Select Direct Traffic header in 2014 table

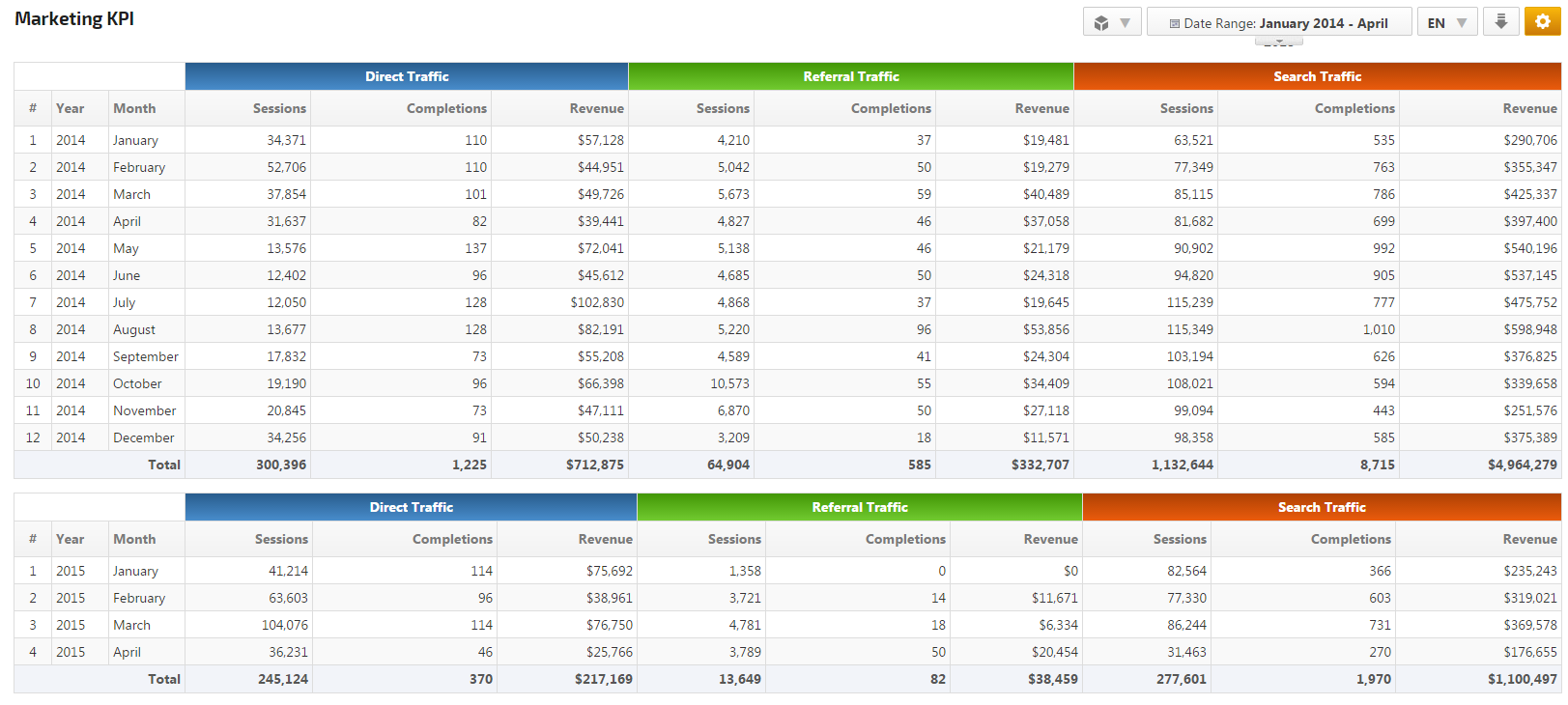407,76
